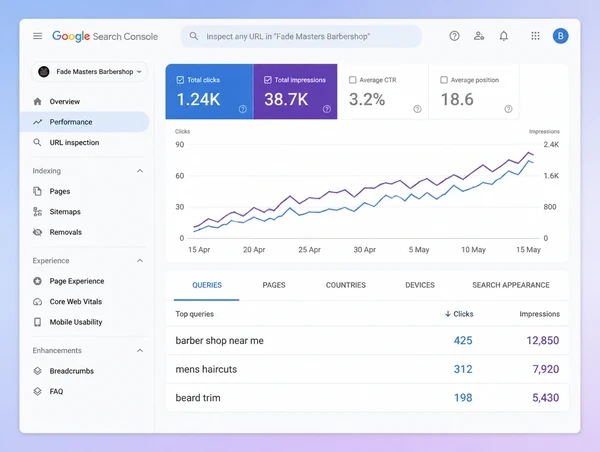Screen dimensions: 600x452
Task: Click the Inspect any URL search field
Action: click(301, 36)
